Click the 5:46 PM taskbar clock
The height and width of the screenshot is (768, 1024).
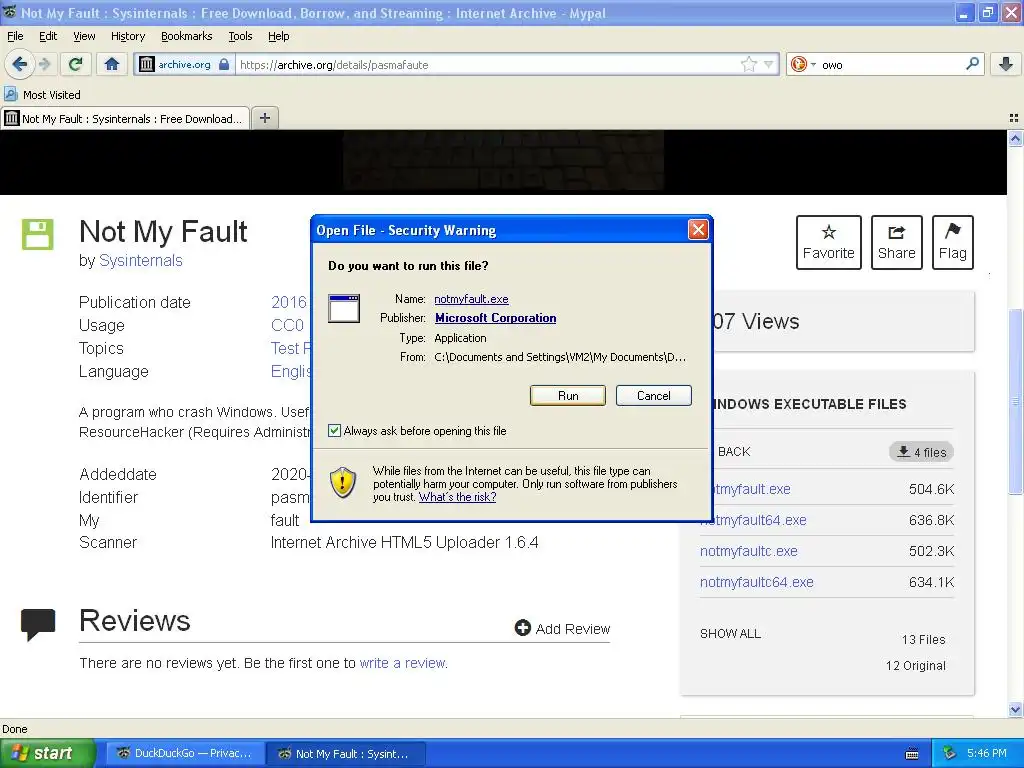click(986, 753)
